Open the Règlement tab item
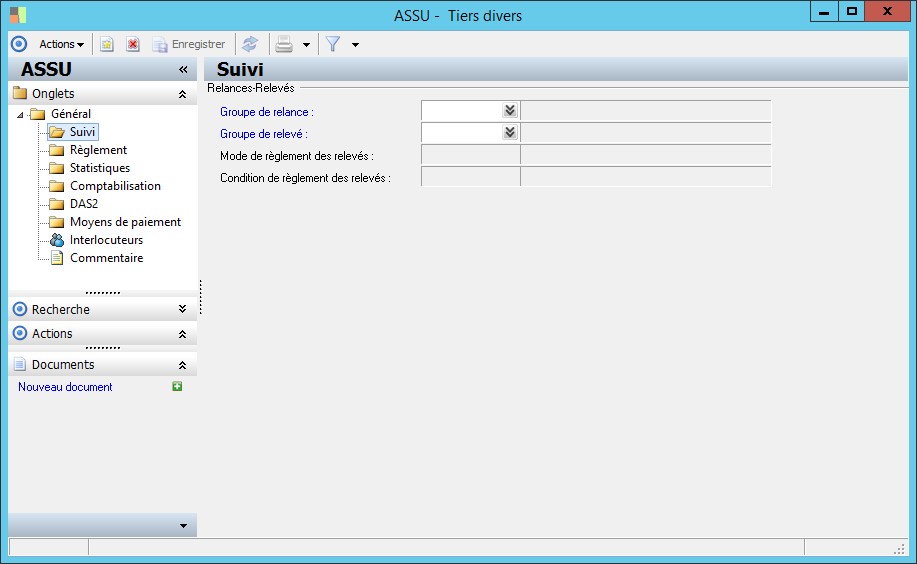This screenshot has width=917, height=564. pos(98,150)
